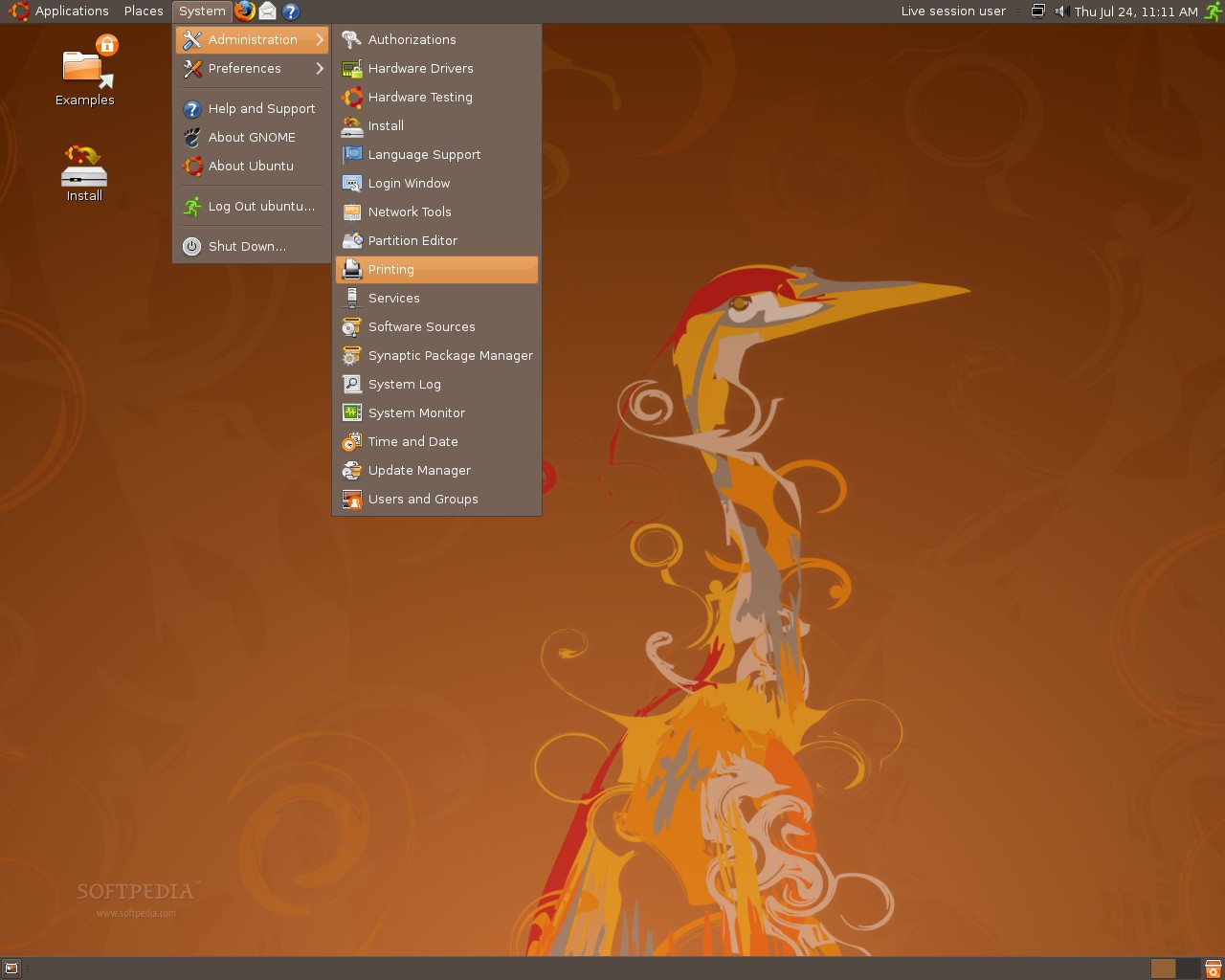
Task: Click the Software Sources disc icon
Action: pyautogui.click(x=351, y=326)
